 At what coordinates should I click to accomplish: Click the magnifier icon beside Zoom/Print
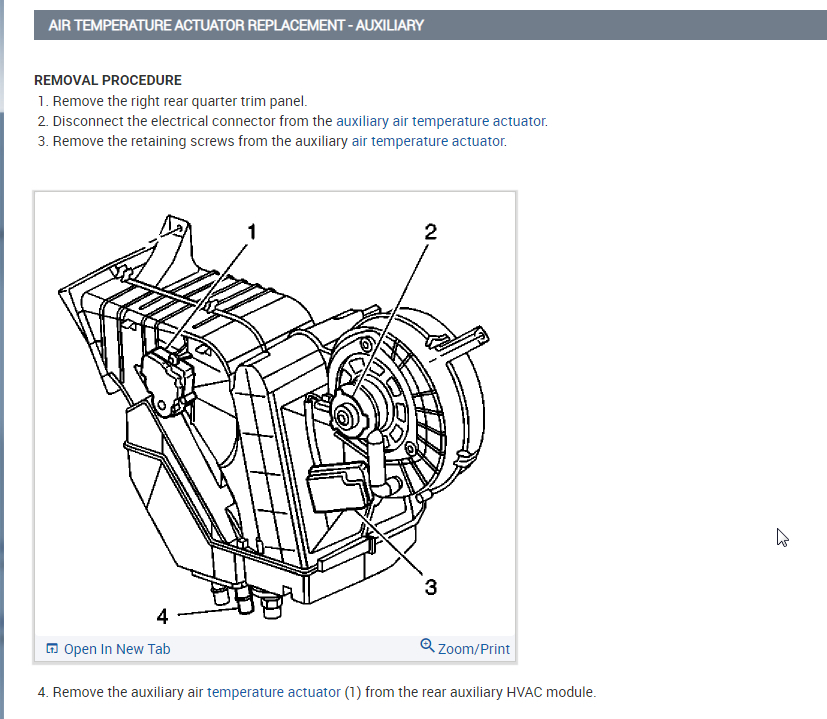click(x=427, y=645)
